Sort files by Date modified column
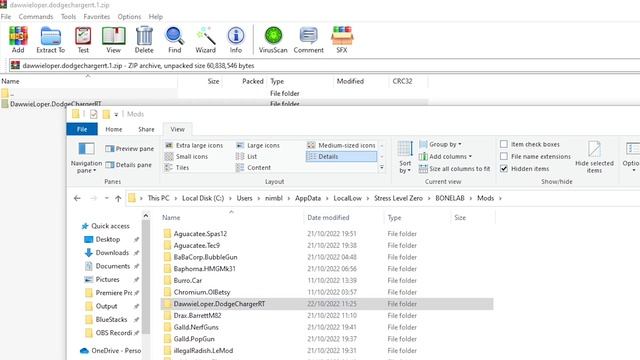The height and width of the screenshot is (360, 640). [x=328, y=218]
